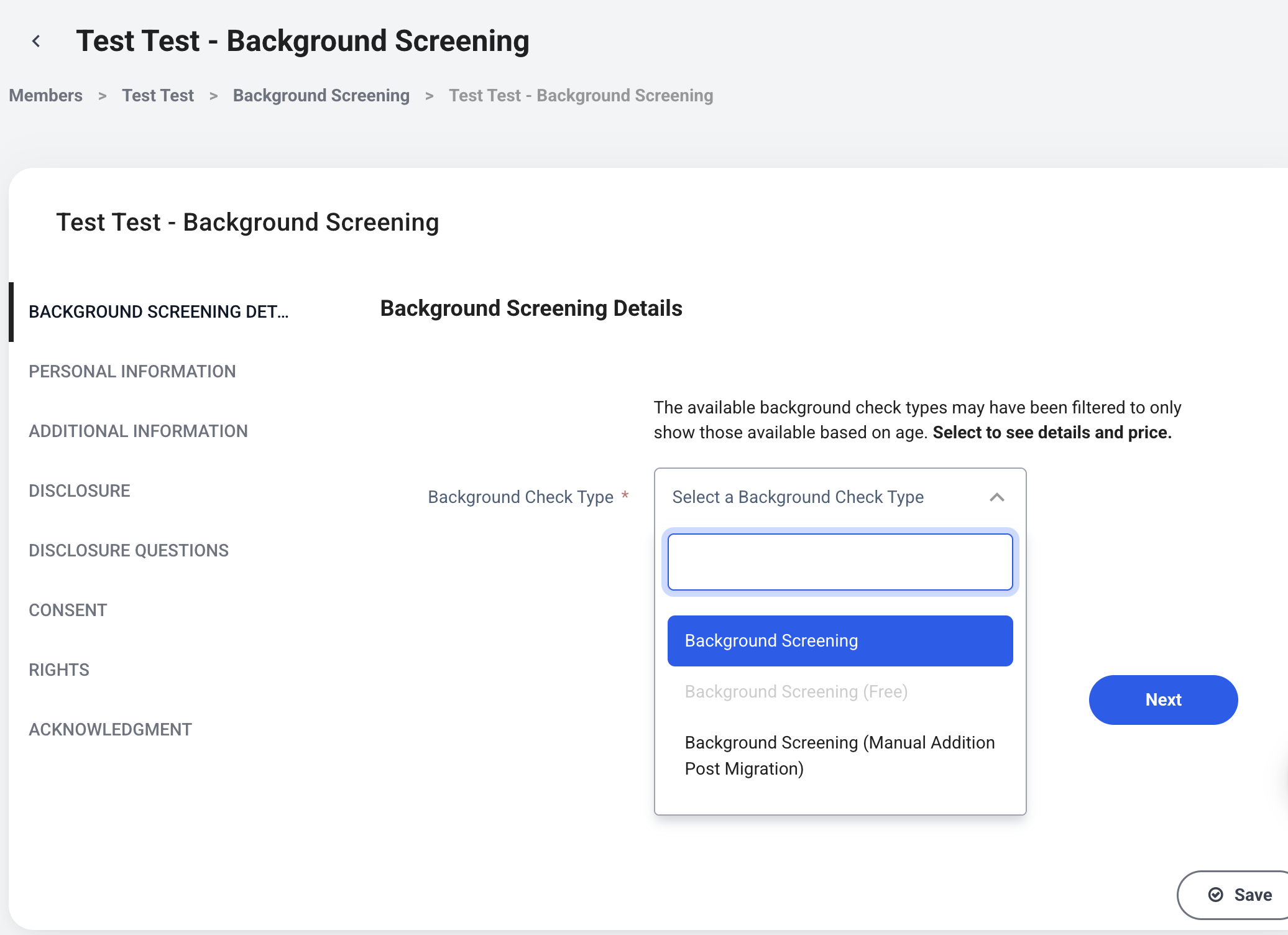Click the card title 'Test Test - Background Screening'
The height and width of the screenshot is (935, 1288).
pos(247,223)
